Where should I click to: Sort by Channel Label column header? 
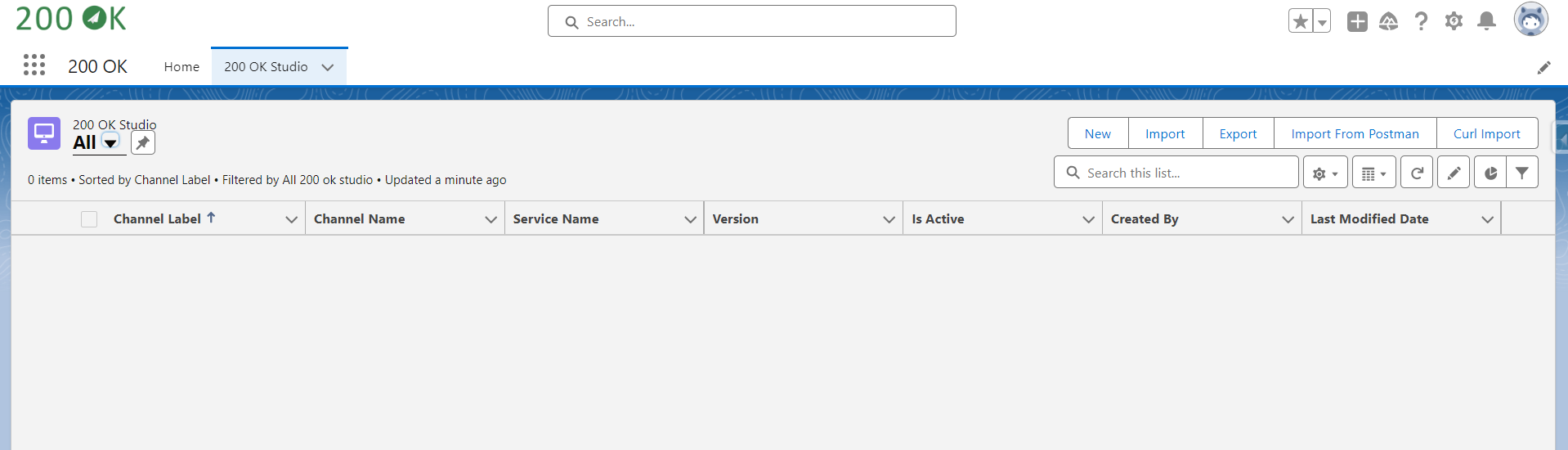click(157, 218)
